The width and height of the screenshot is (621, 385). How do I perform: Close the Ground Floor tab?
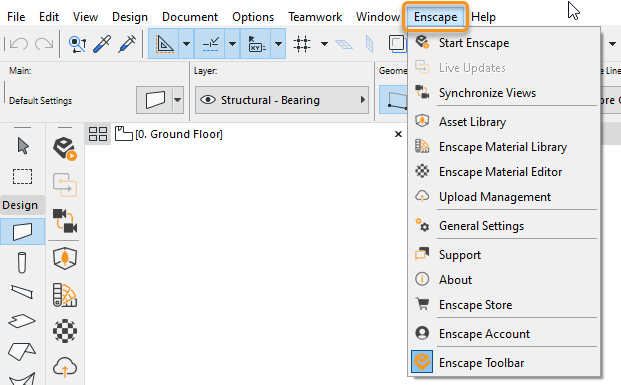(398, 134)
